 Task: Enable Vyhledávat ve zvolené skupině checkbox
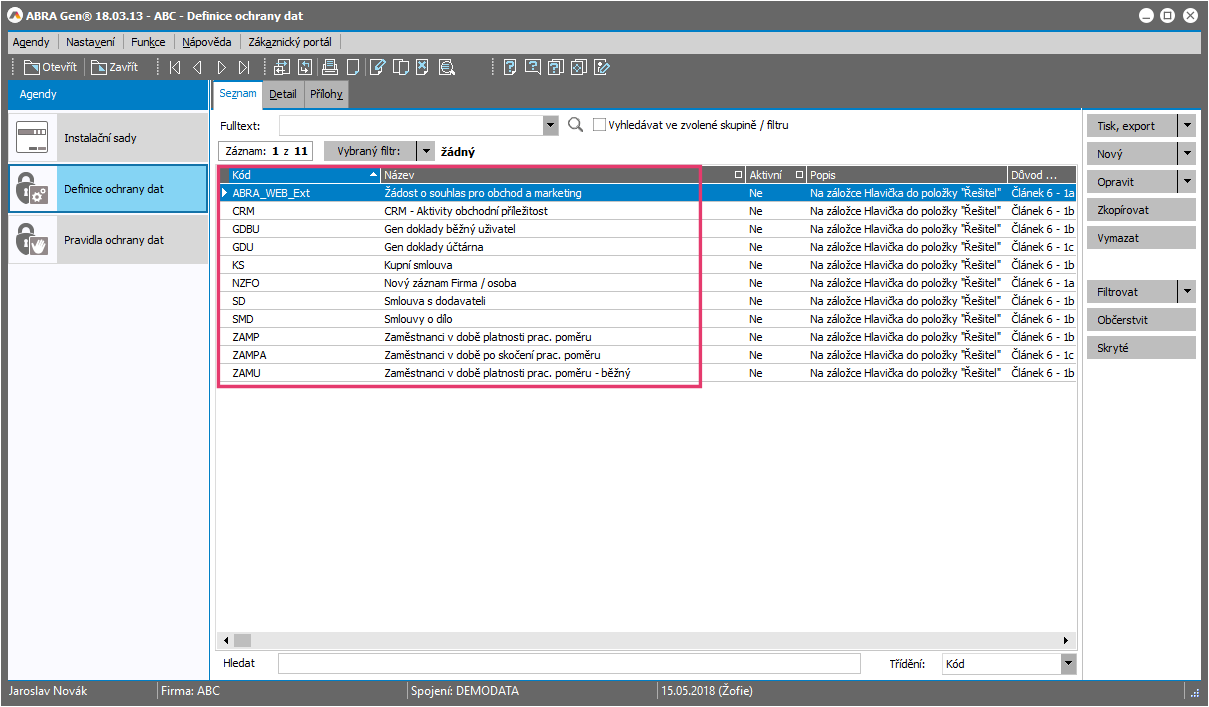(600, 125)
